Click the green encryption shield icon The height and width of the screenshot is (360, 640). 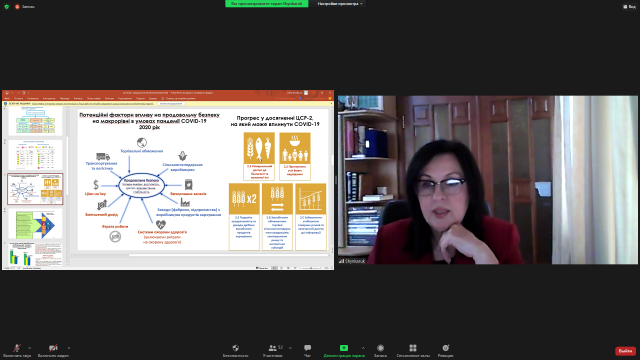point(7,7)
